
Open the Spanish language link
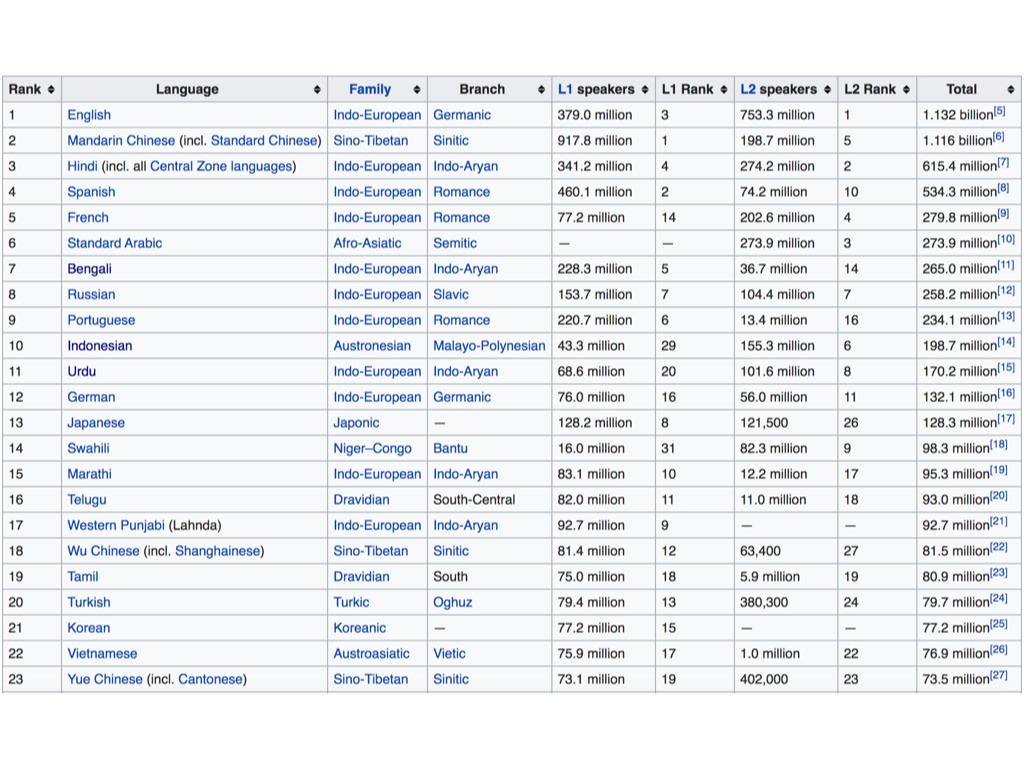pyautogui.click(x=91, y=192)
